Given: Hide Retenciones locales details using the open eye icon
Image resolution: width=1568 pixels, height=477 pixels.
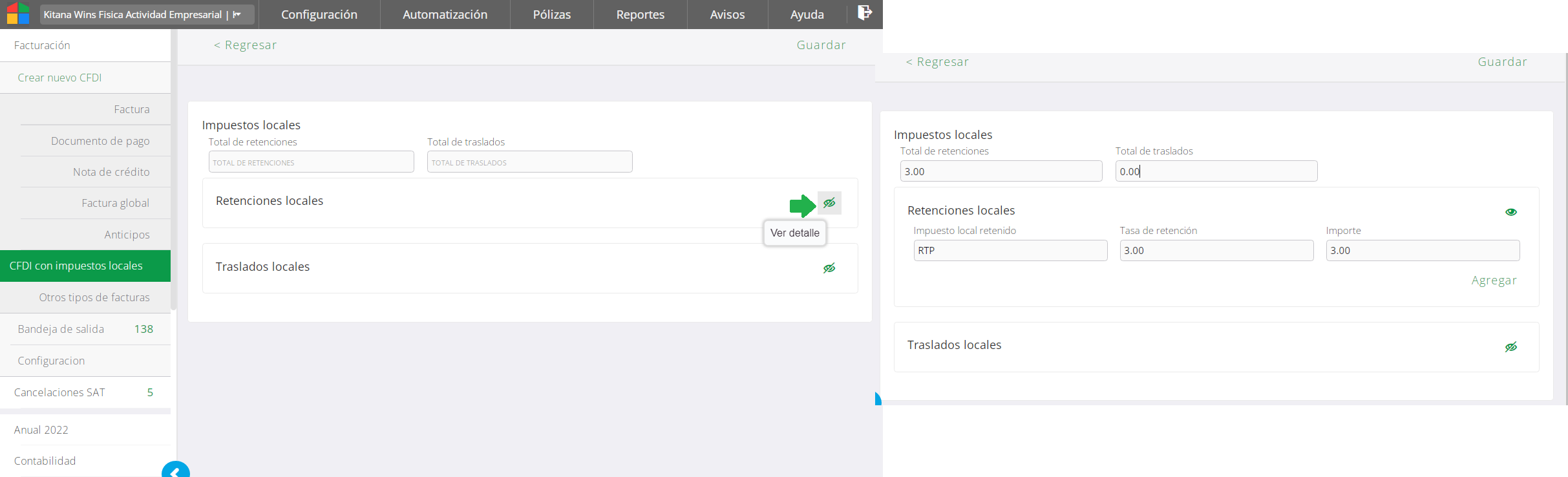Looking at the screenshot, I should [1510, 212].
